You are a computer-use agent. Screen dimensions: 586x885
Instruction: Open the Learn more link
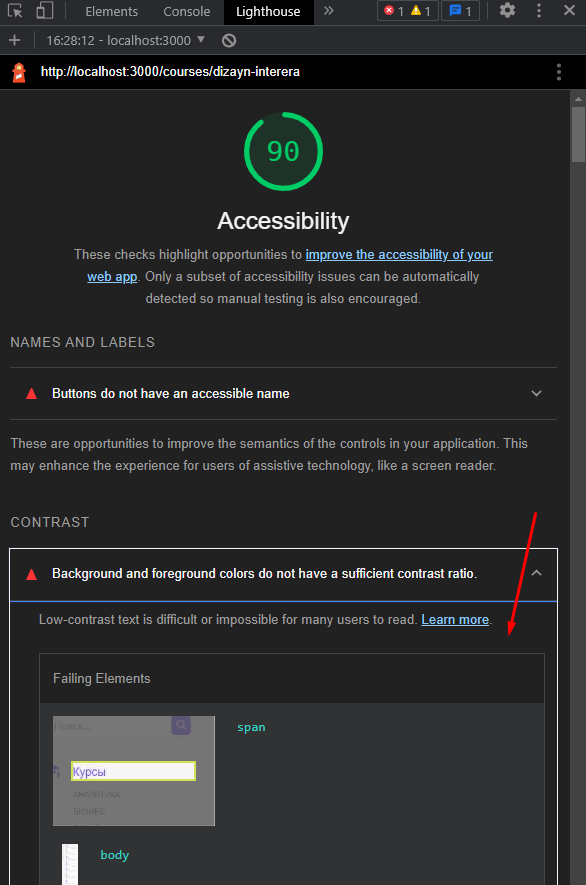coord(455,620)
